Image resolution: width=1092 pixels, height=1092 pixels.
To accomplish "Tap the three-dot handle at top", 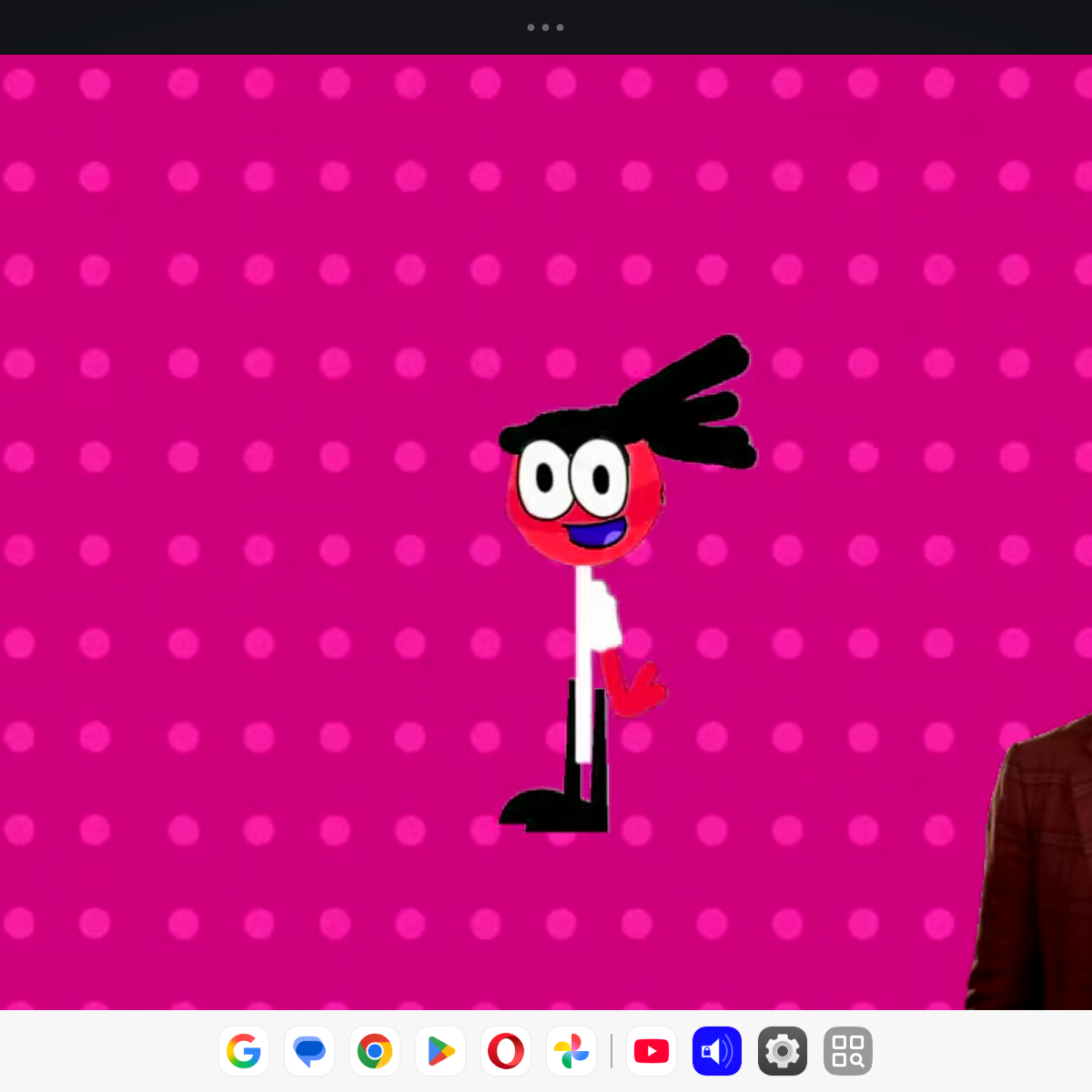I will pos(546,27).
